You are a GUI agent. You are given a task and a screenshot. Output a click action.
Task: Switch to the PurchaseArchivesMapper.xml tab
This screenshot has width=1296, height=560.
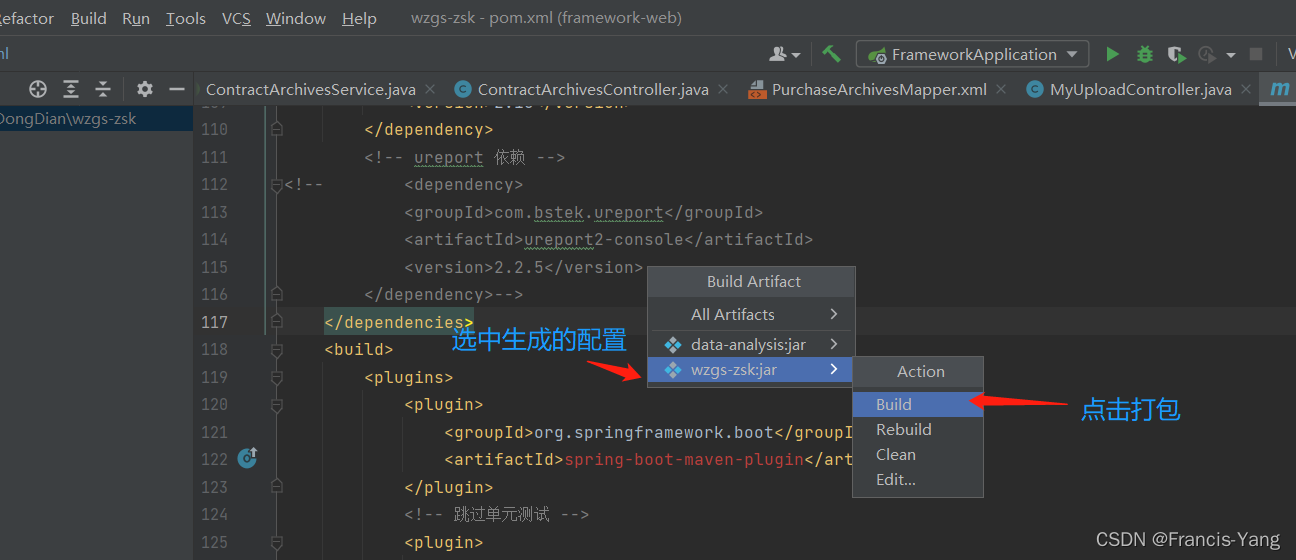[879, 89]
